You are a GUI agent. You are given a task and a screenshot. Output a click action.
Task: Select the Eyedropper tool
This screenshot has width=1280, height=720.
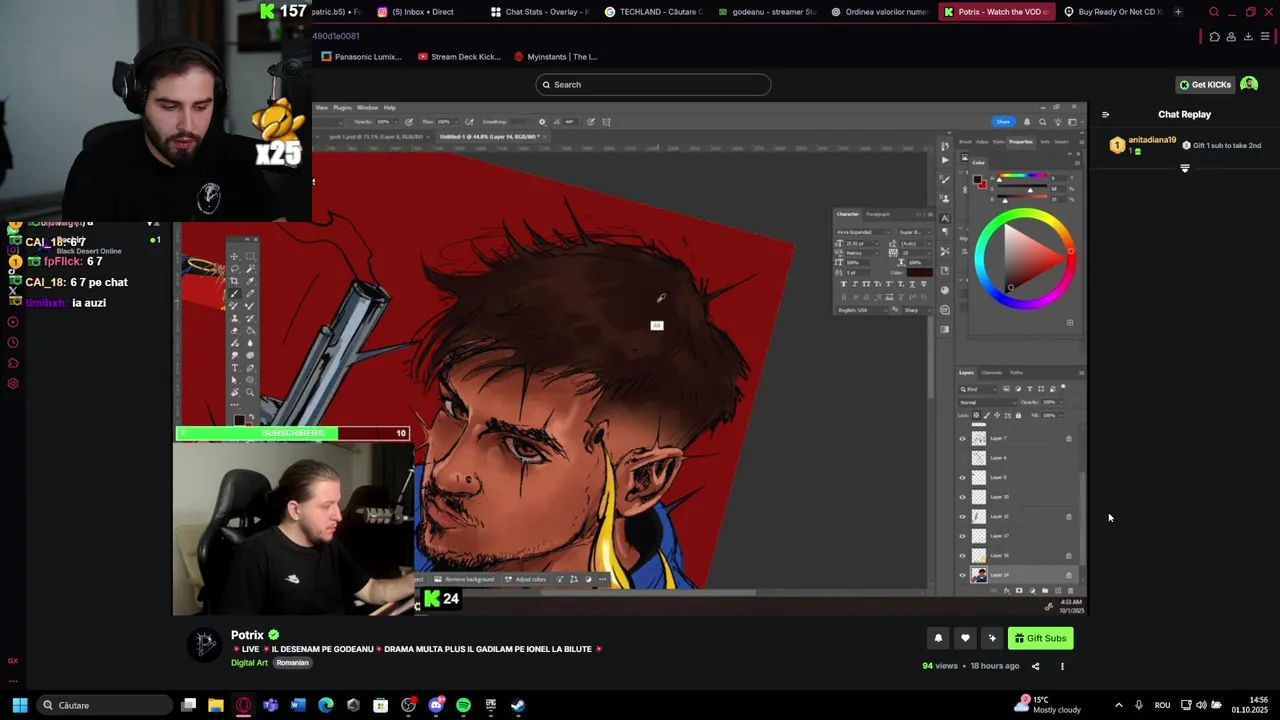click(x=250, y=281)
